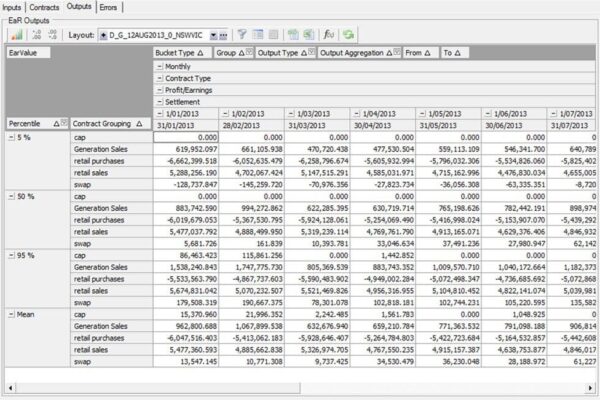Viewport: 600px width, 400px height.
Task: Click the horizontal scrollbar thumb
Action: click(158, 388)
